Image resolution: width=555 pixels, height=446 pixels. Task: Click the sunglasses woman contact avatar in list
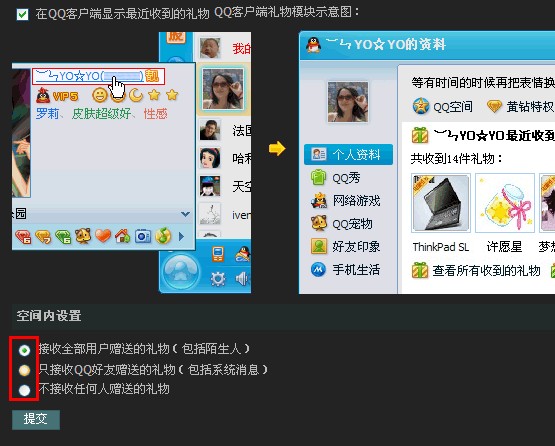point(223,89)
